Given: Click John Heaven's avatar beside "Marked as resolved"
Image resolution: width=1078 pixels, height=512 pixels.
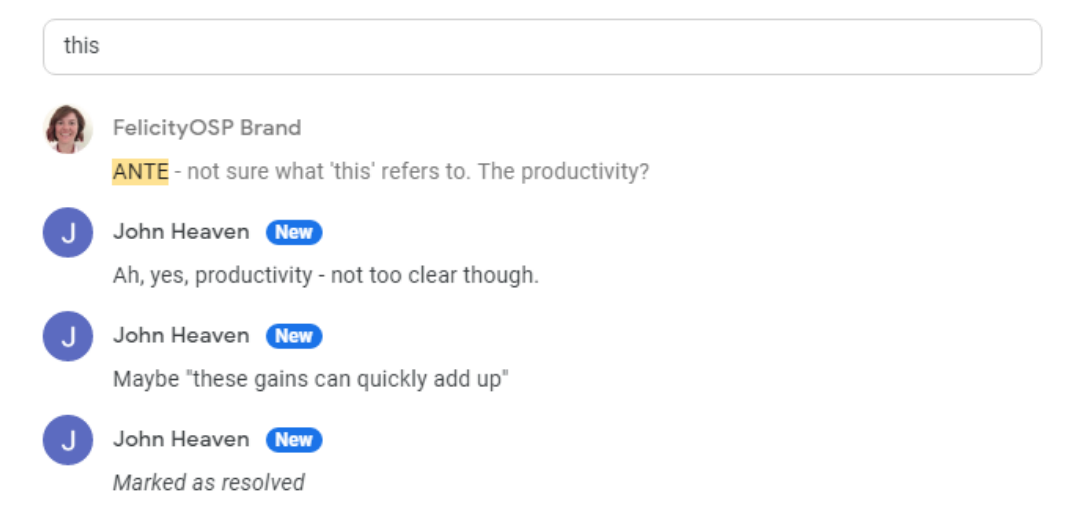Looking at the screenshot, I should click(68, 441).
